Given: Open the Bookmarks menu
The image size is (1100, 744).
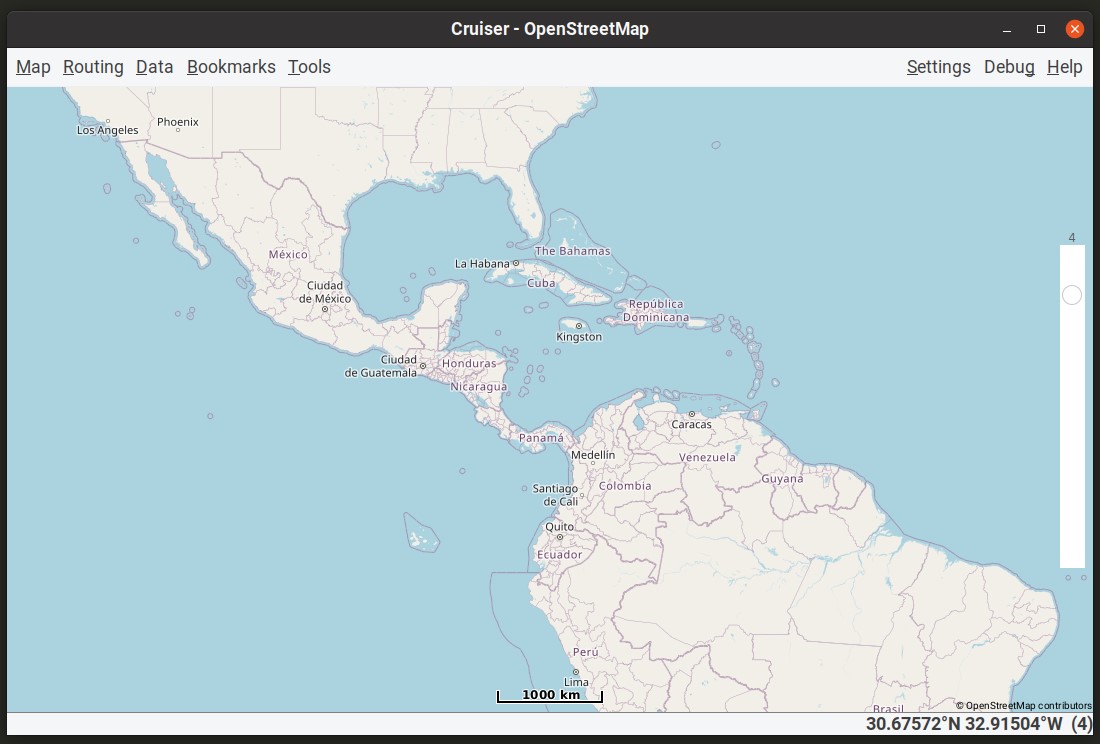Looking at the screenshot, I should (x=231, y=67).
